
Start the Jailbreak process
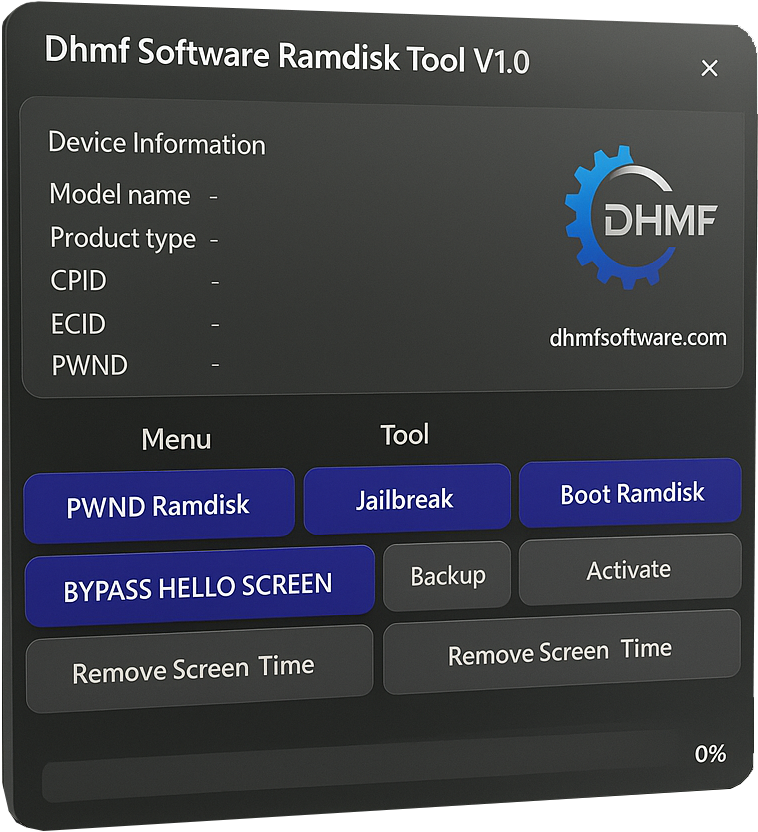click(x=405, y=500)
